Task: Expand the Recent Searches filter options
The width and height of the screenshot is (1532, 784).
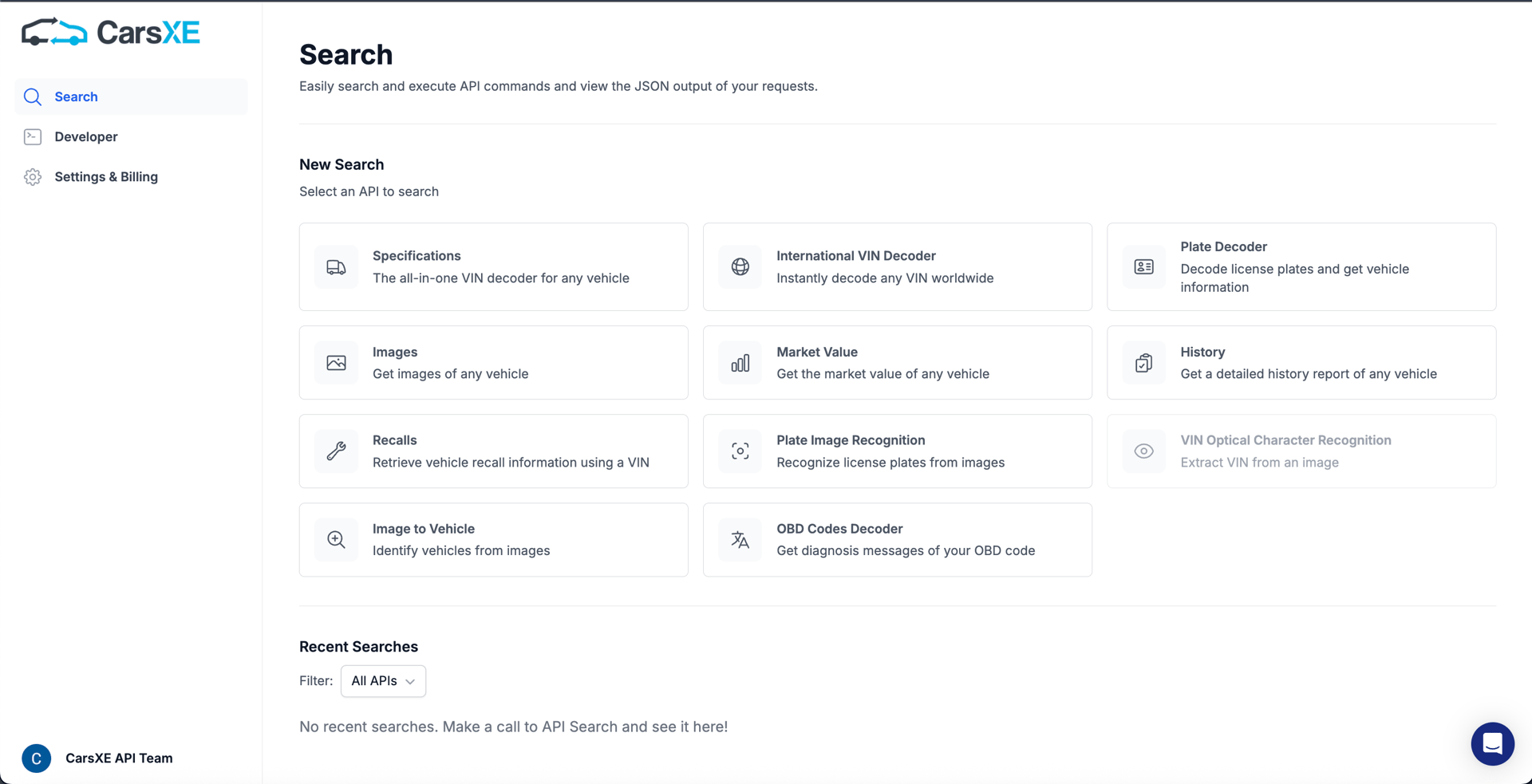Action: [382, 681]
